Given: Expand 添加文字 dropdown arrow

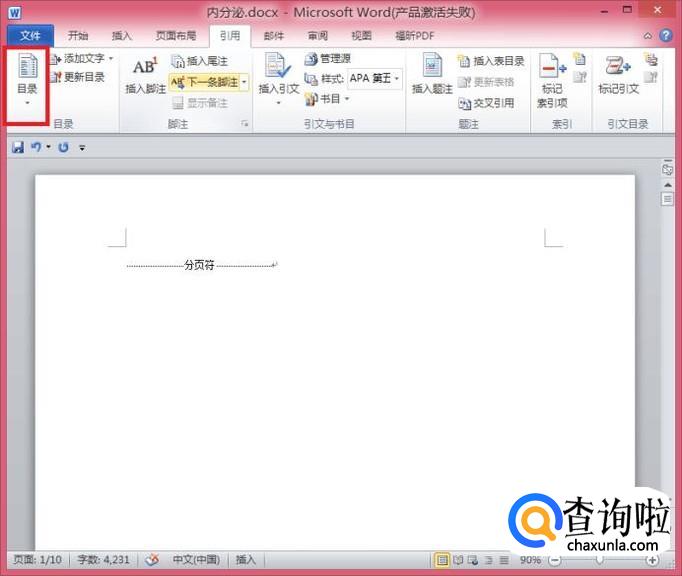Looking at the screenshot, I should (111, 58).
